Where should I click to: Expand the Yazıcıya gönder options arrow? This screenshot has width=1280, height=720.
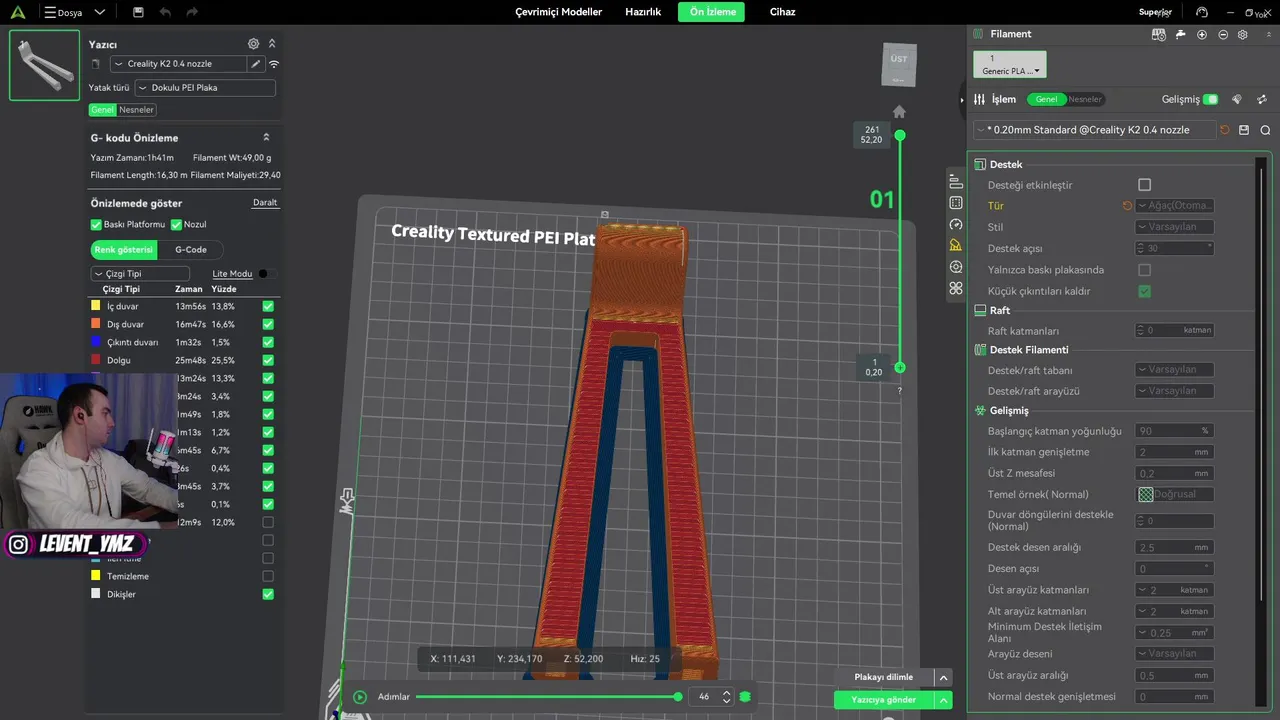coord(943,700)
